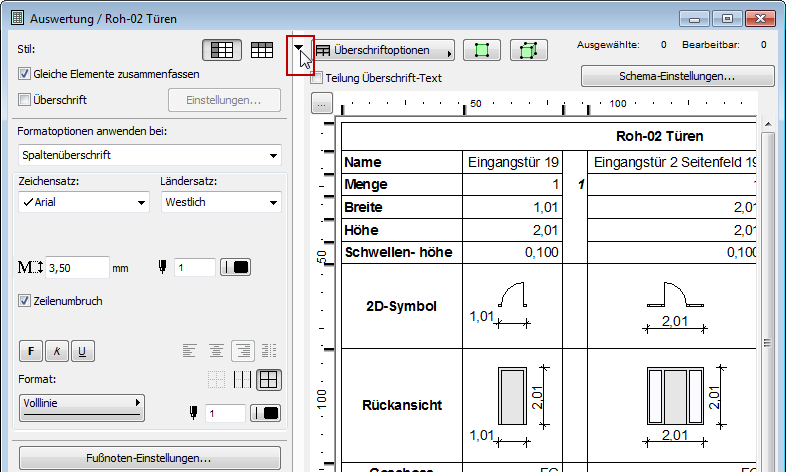Image resolution: width=786 pixels, height=472 pixels.
Task: Align text to the left
Action: pos(191,351)
